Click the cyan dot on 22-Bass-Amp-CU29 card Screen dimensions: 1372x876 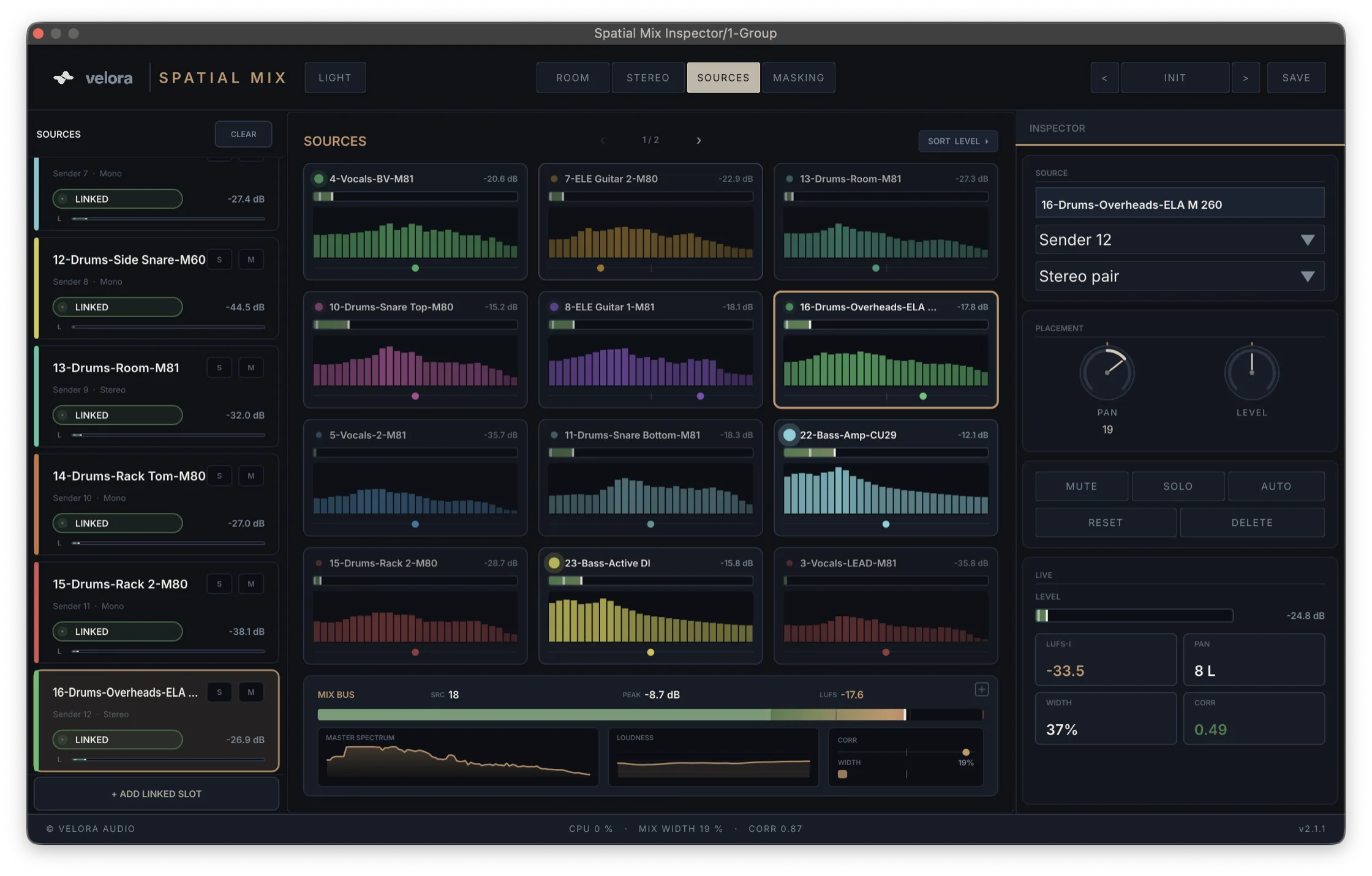click(789, 435)
